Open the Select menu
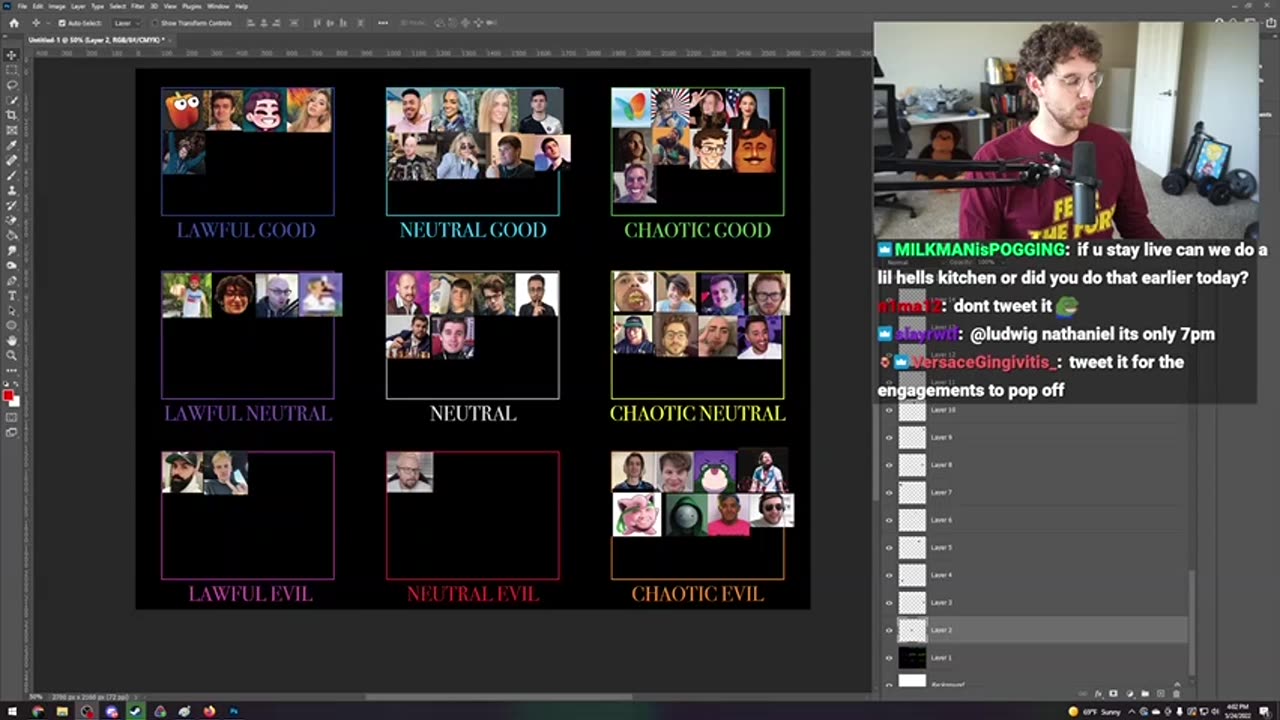The width and height of the screenshot is (1280, 720). click(x=117, y=6)
